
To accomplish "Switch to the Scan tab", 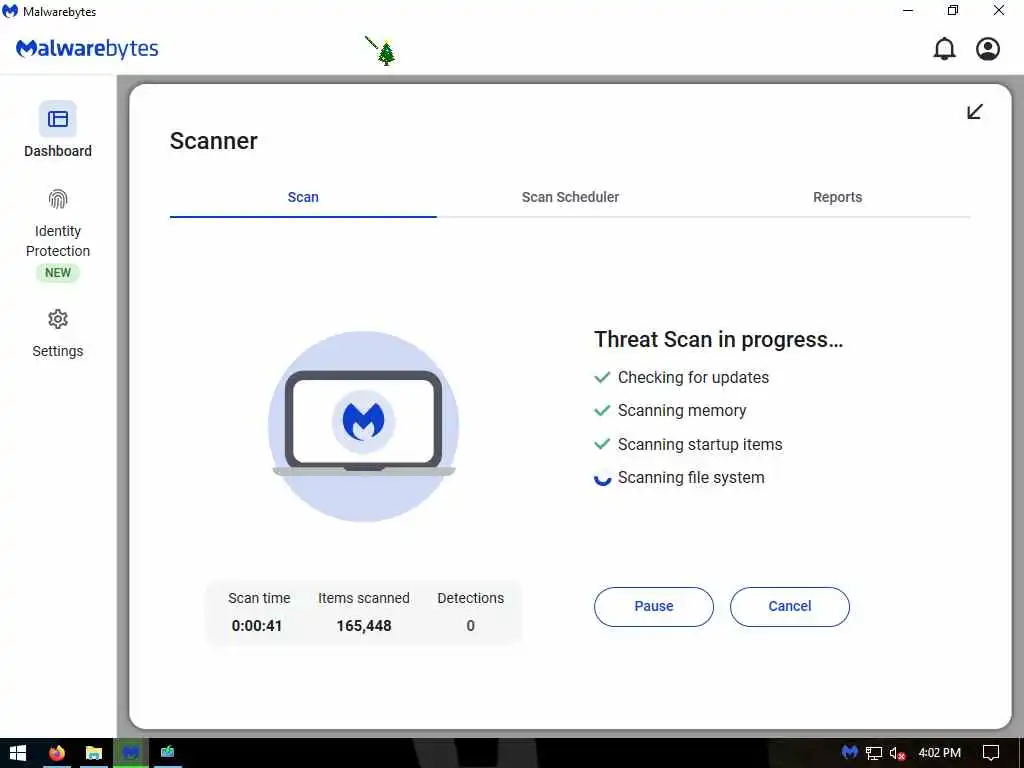I will [303, 197].
